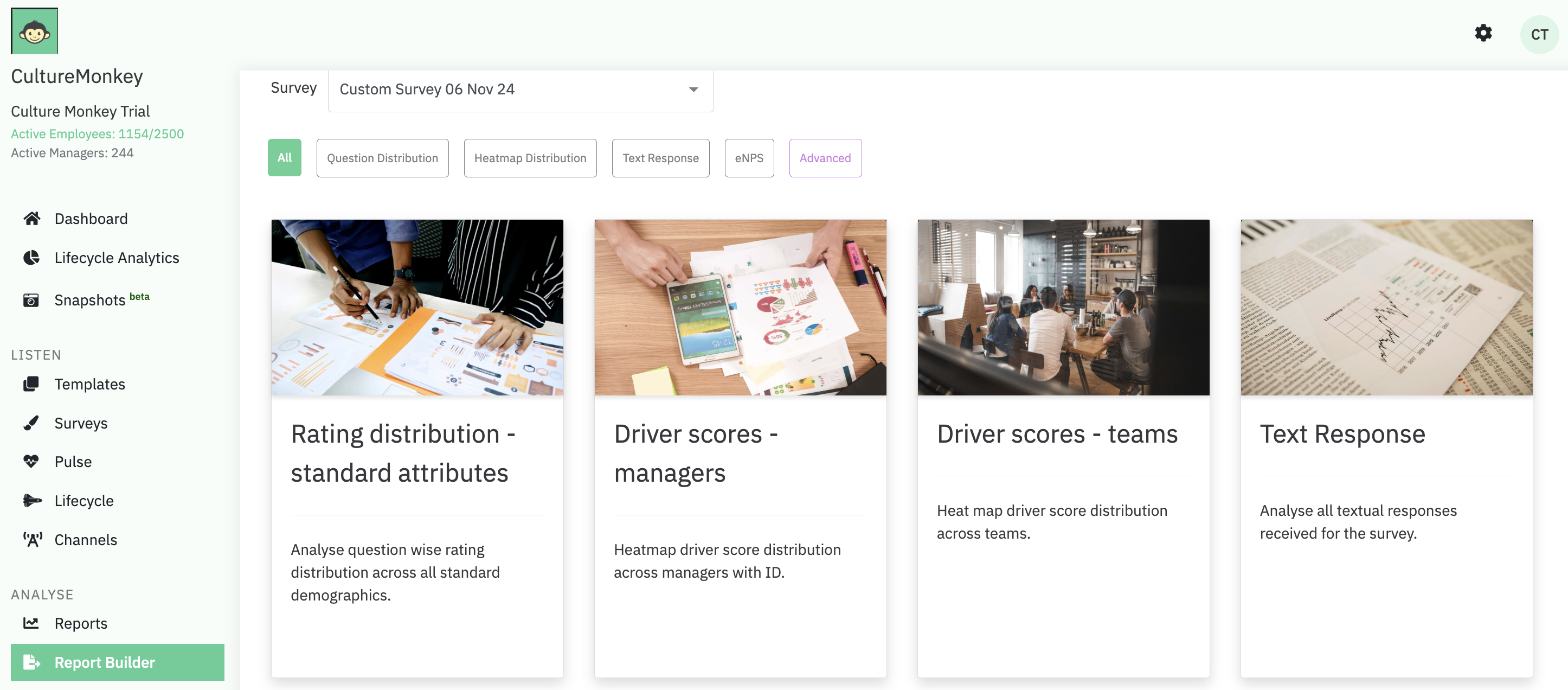This screenshot has height=690, width=1568.
Task: Click the Report Builder export icon
Action: coord(31,662)
